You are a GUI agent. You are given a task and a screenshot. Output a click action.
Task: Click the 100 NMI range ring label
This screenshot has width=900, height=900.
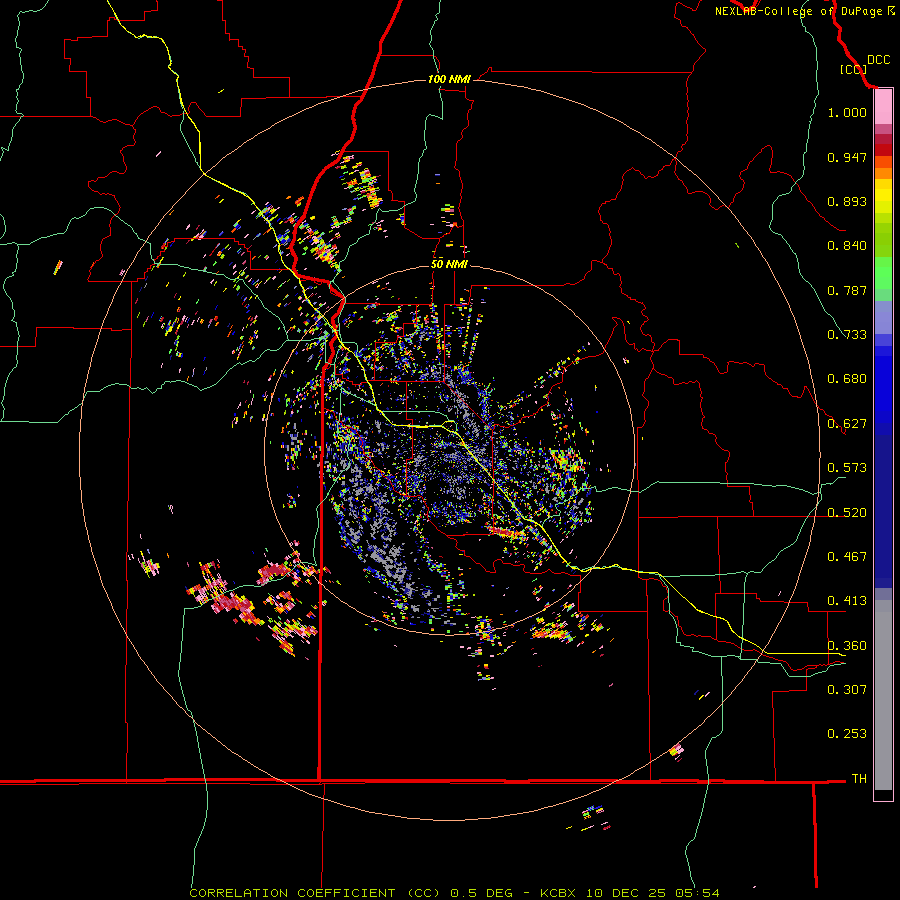[449, 79]
